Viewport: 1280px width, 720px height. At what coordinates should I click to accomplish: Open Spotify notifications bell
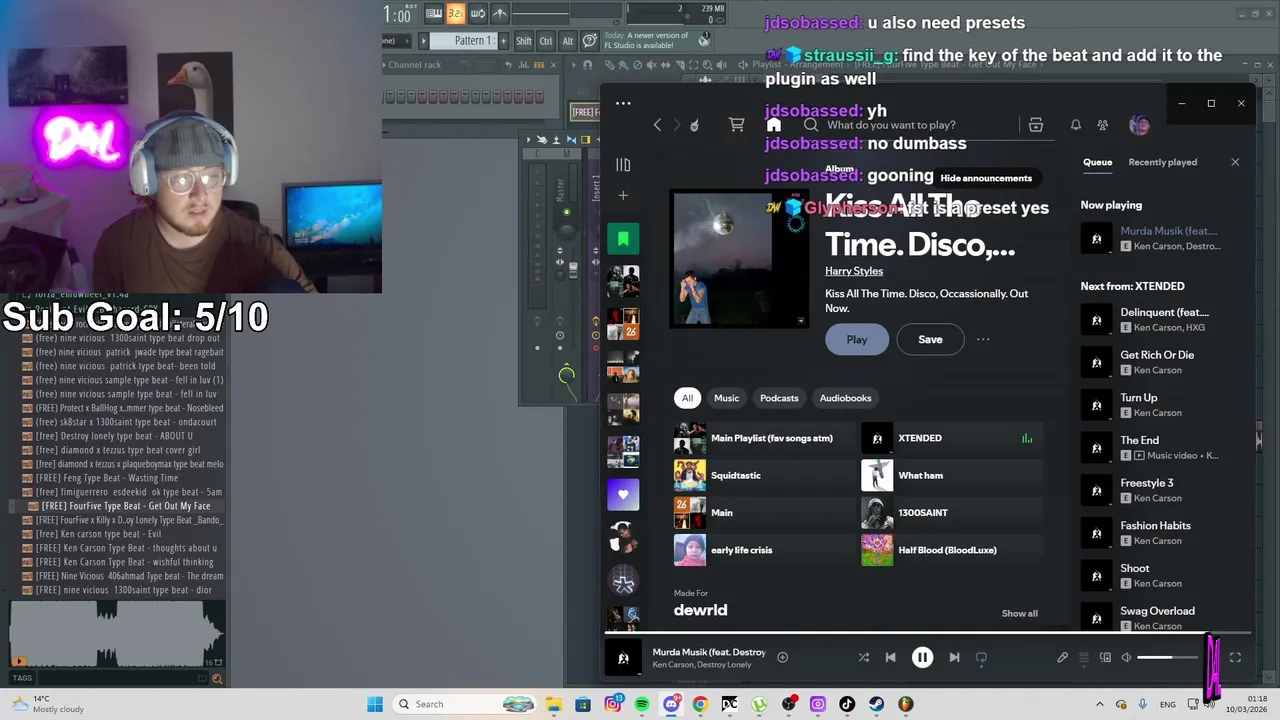click(x=1075, y=125)
